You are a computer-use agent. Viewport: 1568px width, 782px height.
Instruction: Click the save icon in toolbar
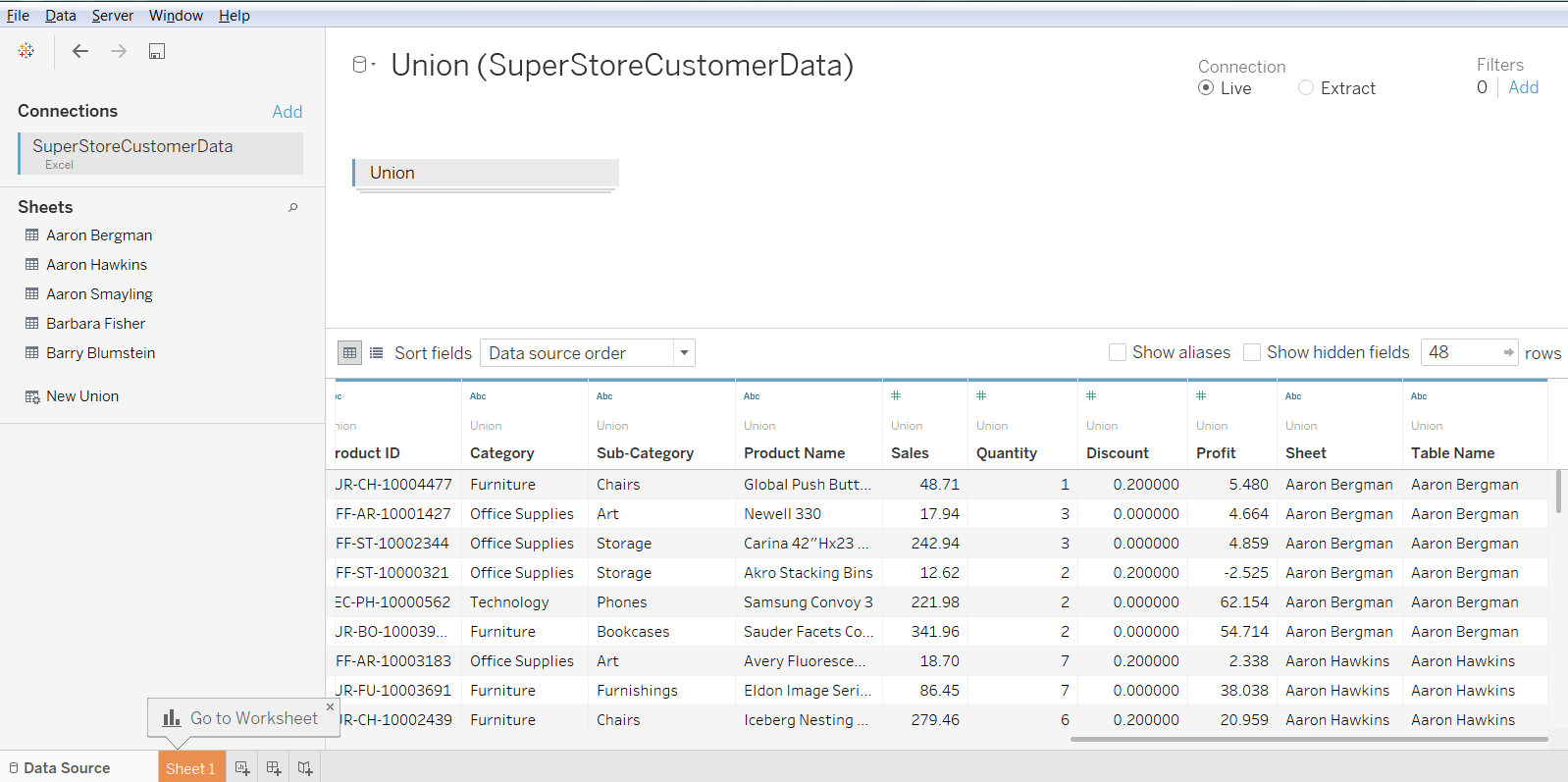157,51
